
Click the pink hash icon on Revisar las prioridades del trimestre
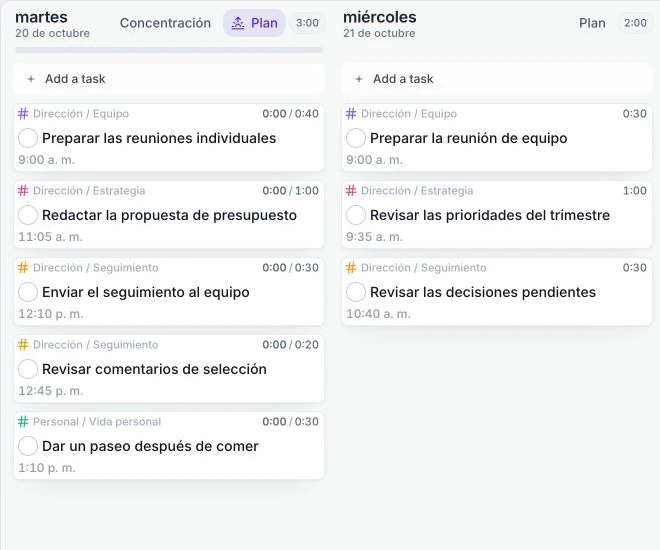point(351,191)
